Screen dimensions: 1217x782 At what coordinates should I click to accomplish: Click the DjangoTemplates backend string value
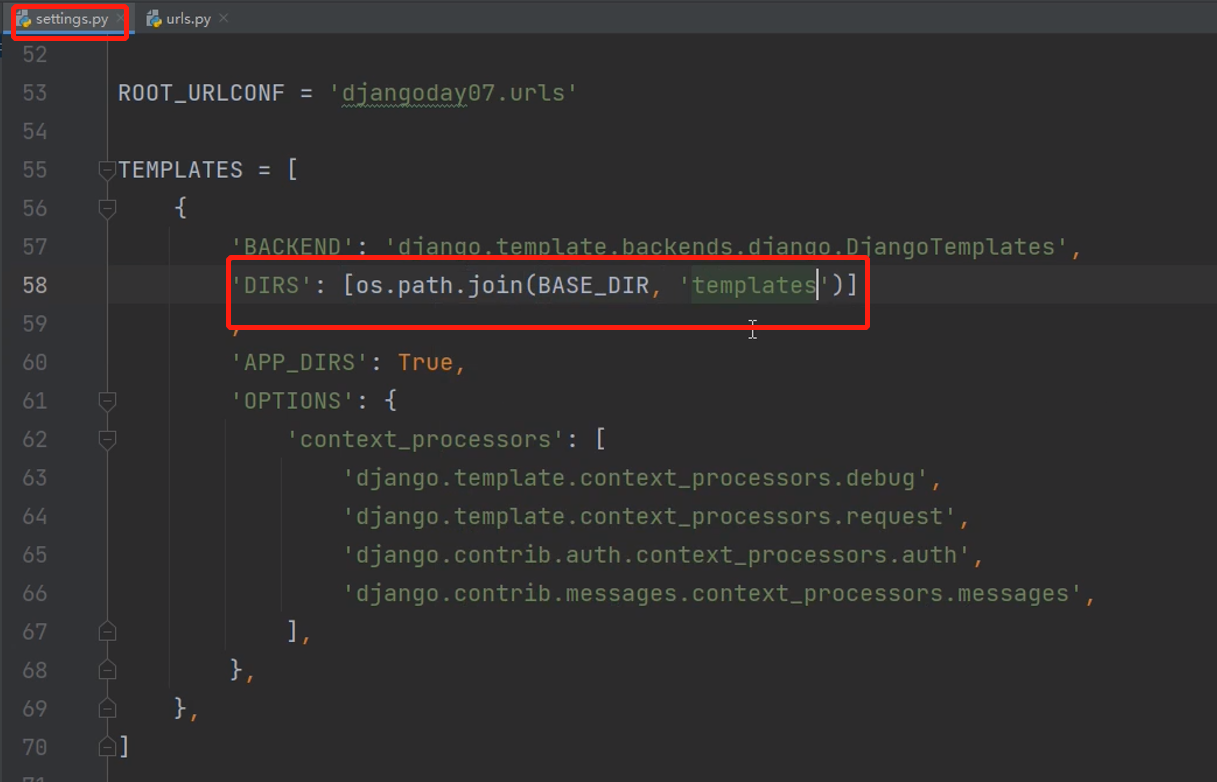pyautogui.click(x=727, y=247)
